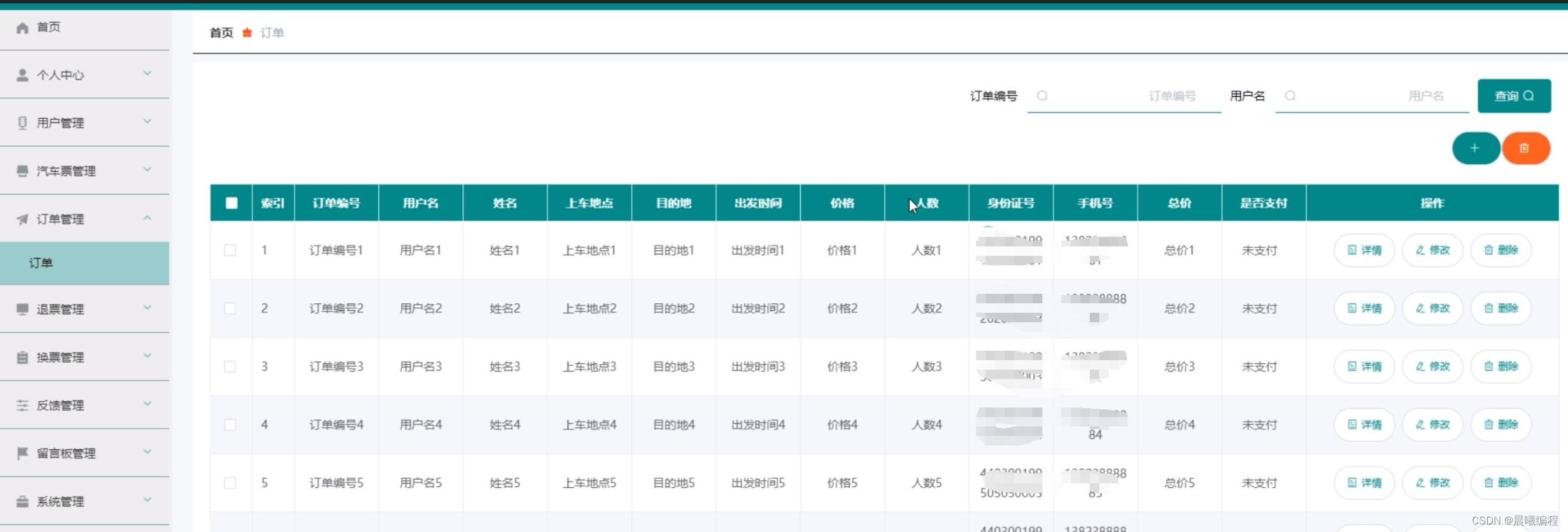Image resolution: width=1568 pixels, height=532 pixels.
Task: Click the flag icon beside 留言板管理
Action: click(x=22, y=453)
